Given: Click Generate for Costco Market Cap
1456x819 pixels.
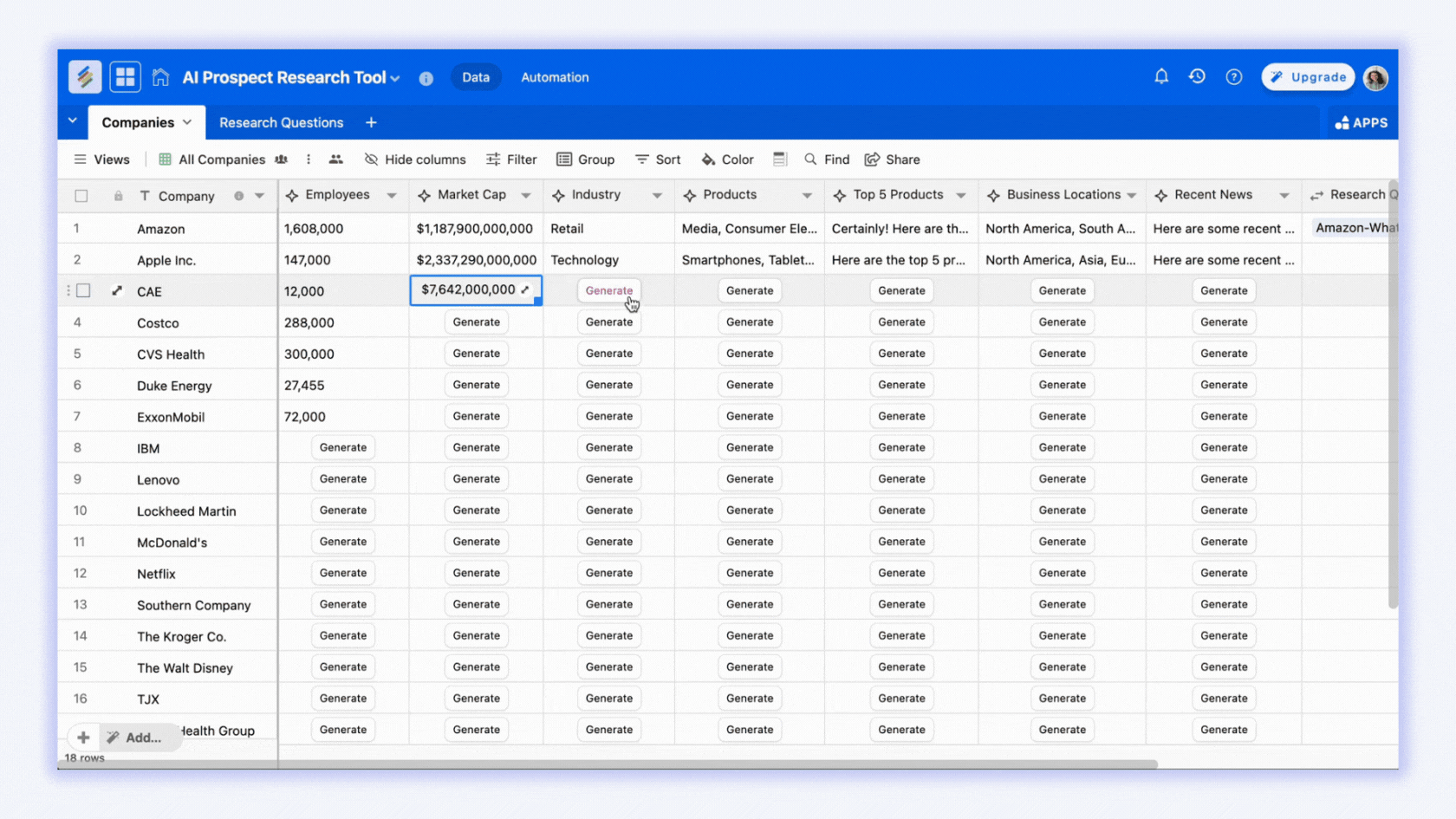Looking at the screenshot, I should pyautogui.click(x=476, y=322).
